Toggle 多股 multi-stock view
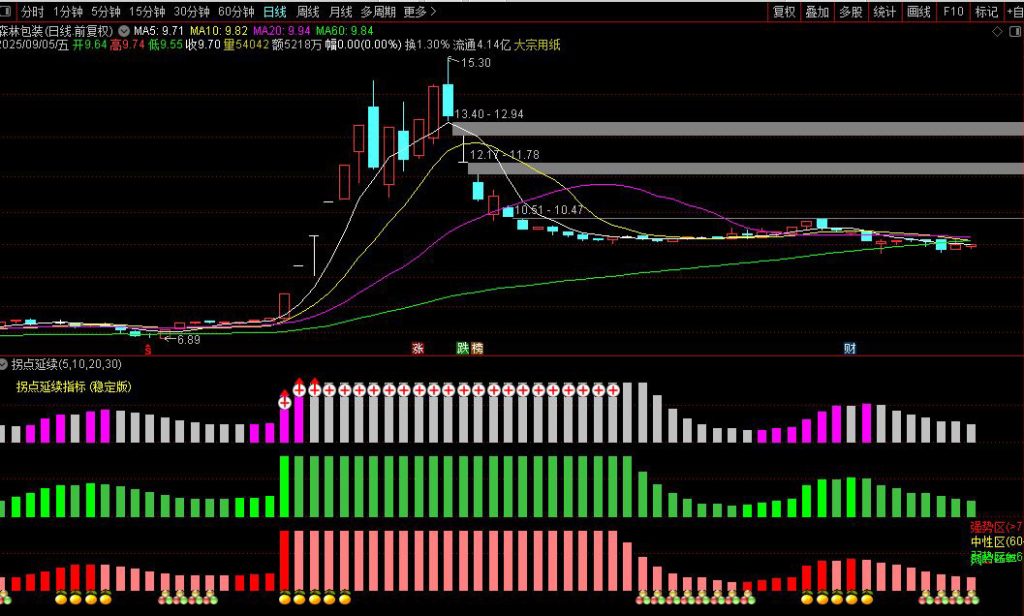Image resolution: width=1024 pixels, height=616 pixels. pyautogui.click(x=850, y=12)
